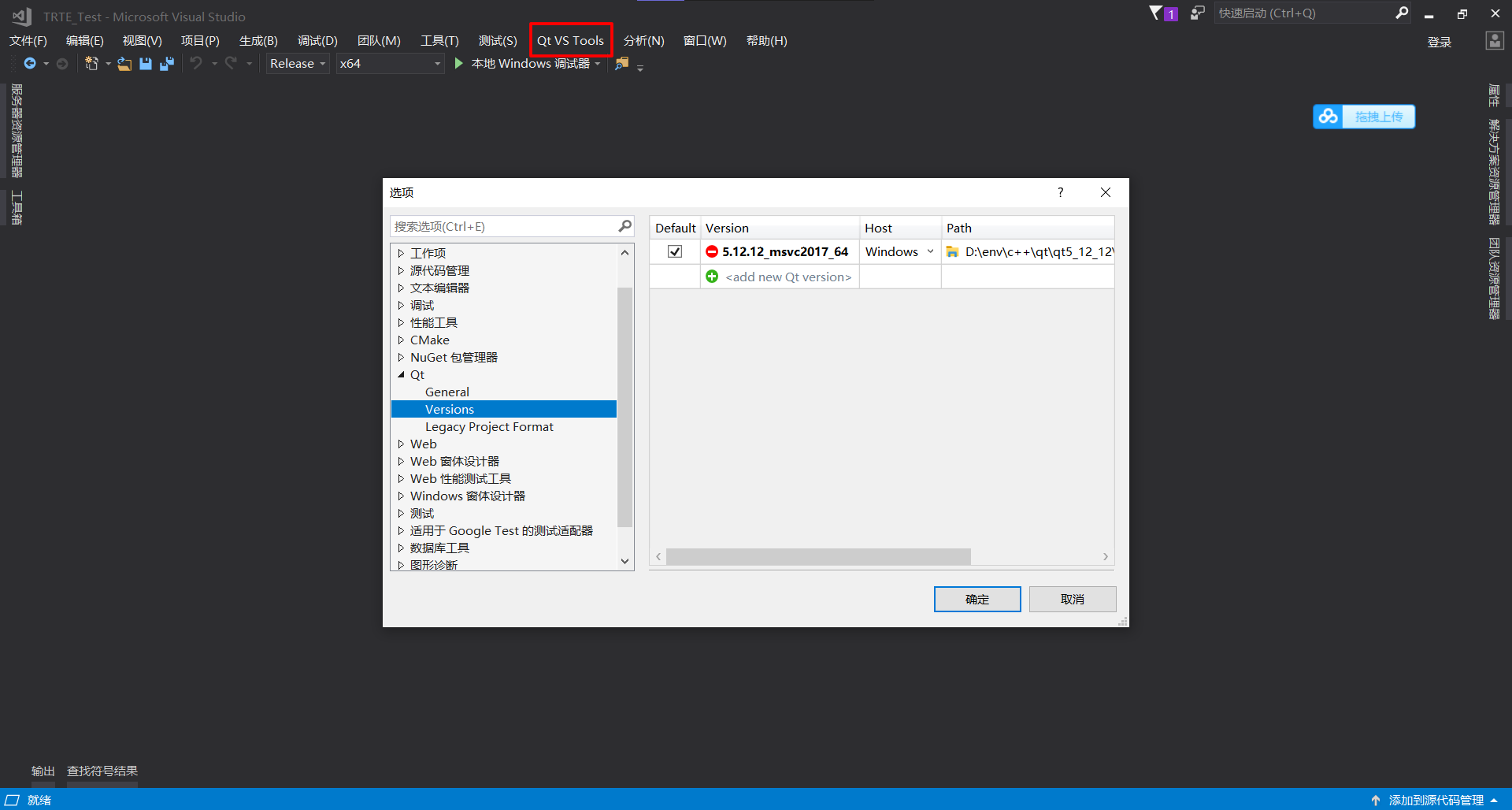Screen dimensions: 1512x810
Task: Click the Save All toolbar icon
Action: coord(167,64)
